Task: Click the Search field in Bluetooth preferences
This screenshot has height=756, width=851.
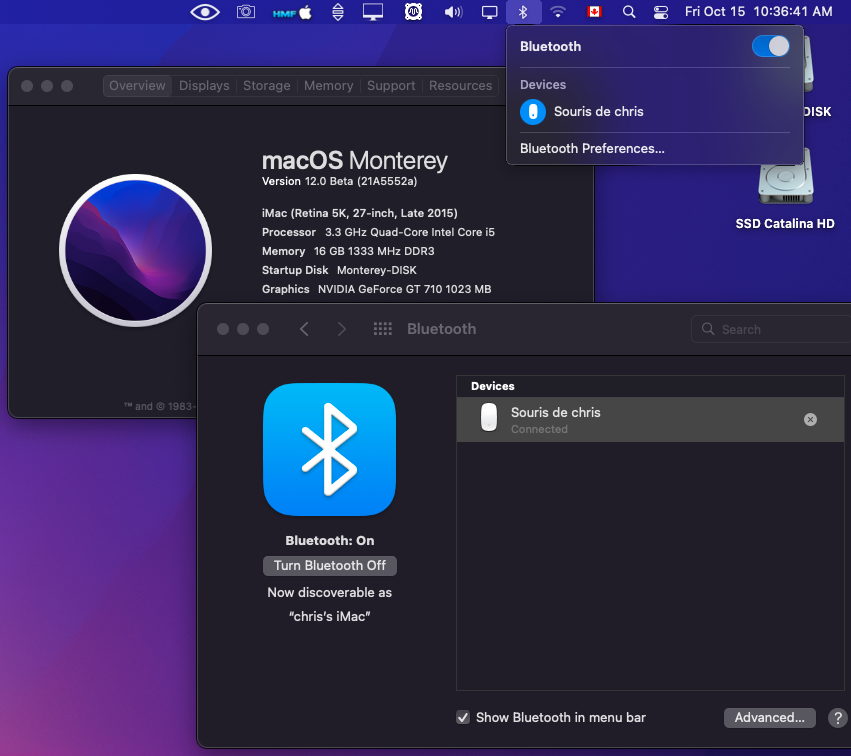Action: click(x=771, y=329)
